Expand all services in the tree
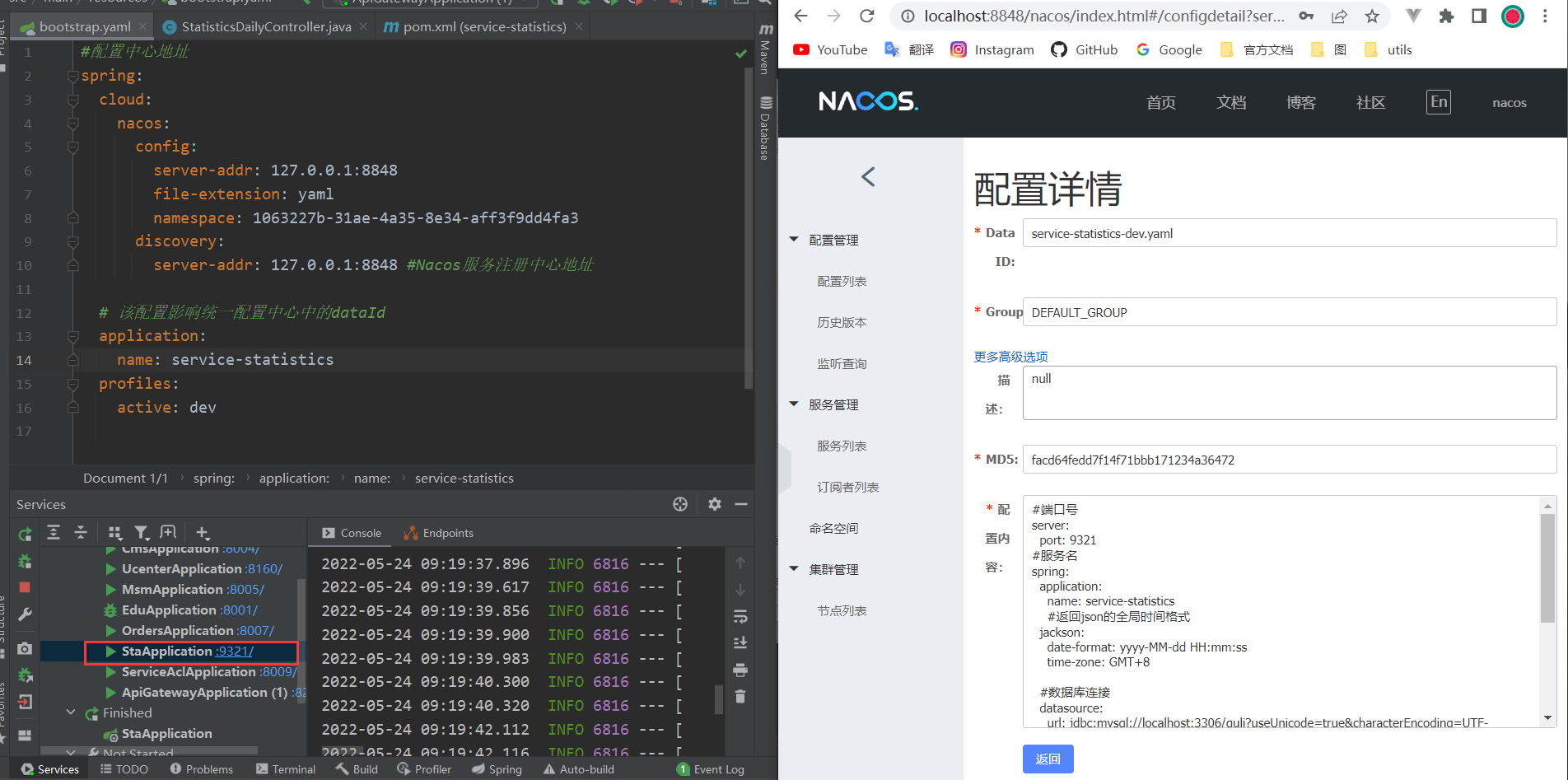Screen dimensions: 1568x780 point(54,532)
